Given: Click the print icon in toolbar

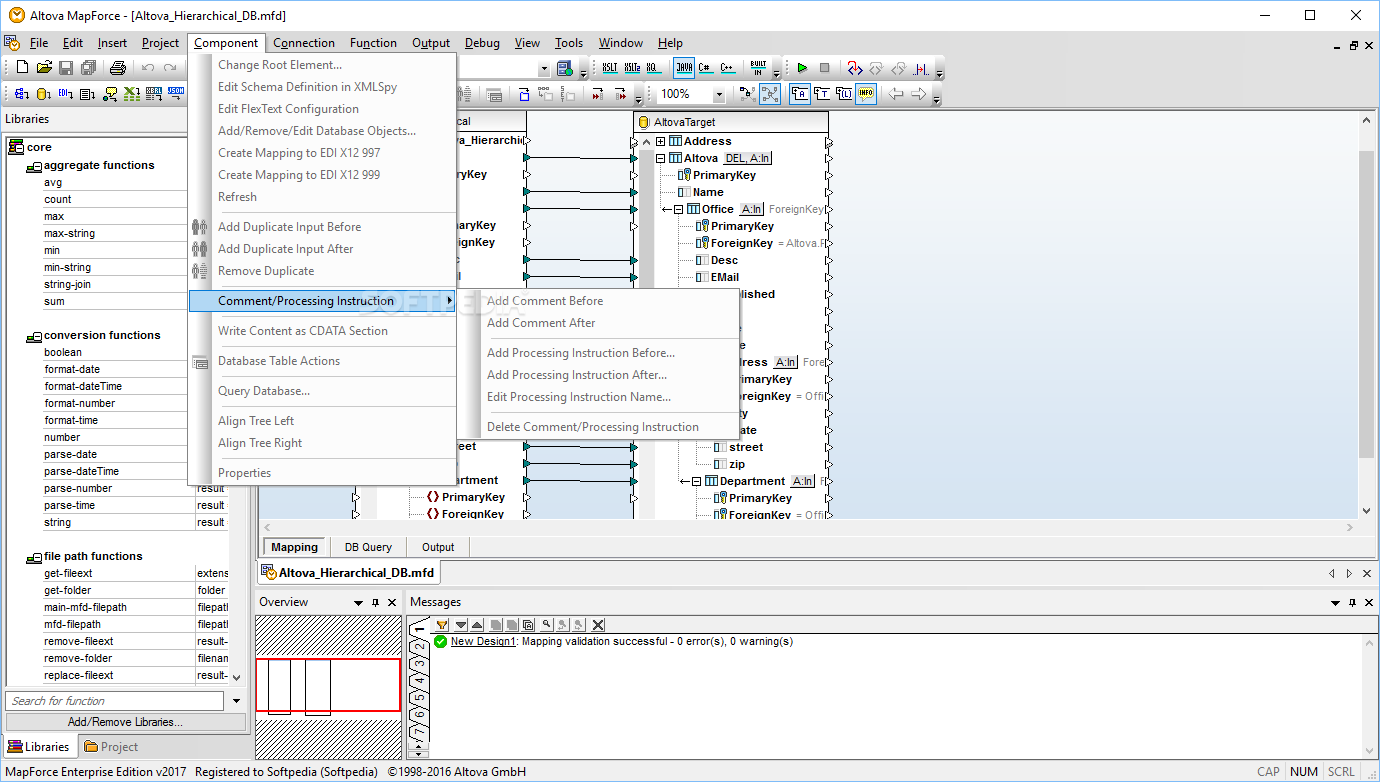Looking at the screenshot, I should [x=118, y=67].
